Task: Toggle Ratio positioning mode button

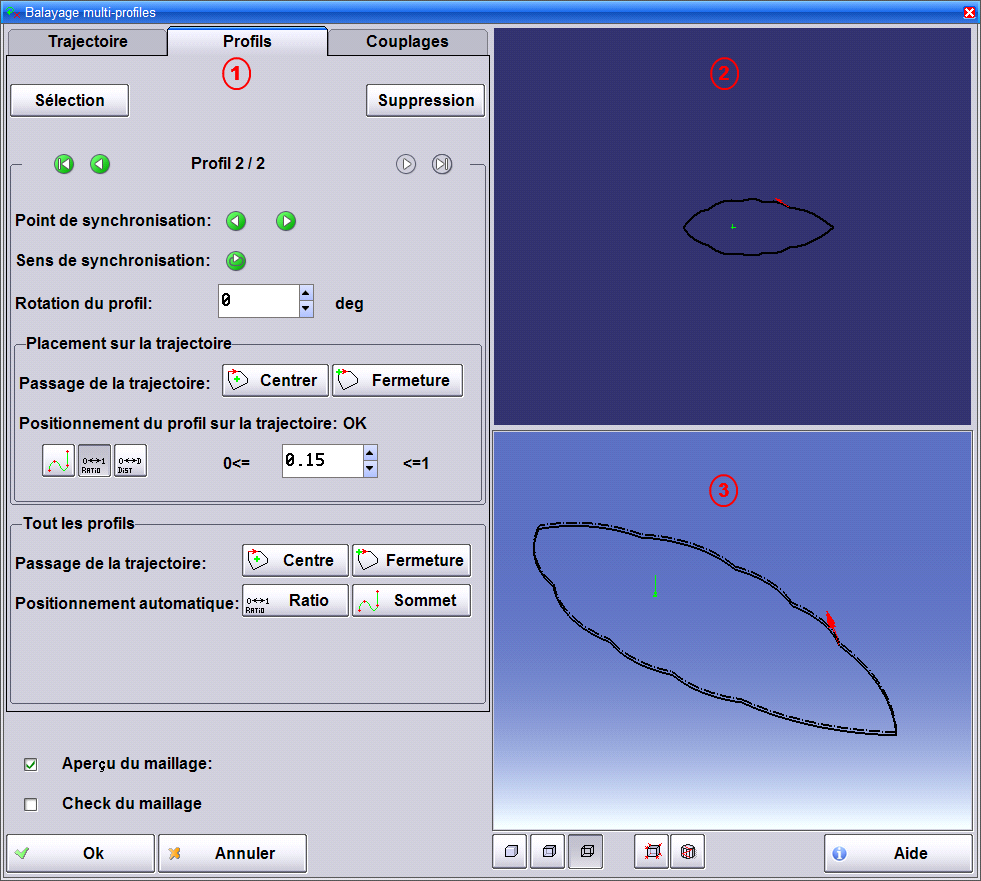Action: click(x=95, y=460)
